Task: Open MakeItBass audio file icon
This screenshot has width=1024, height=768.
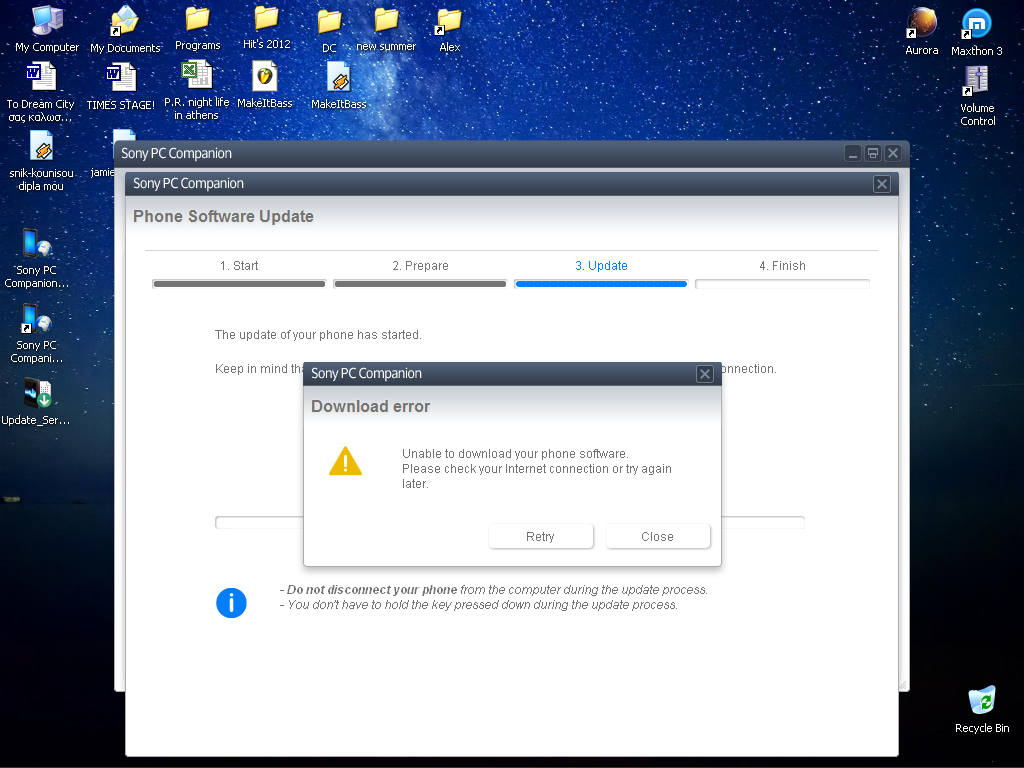Action: (x=338, y=86)
